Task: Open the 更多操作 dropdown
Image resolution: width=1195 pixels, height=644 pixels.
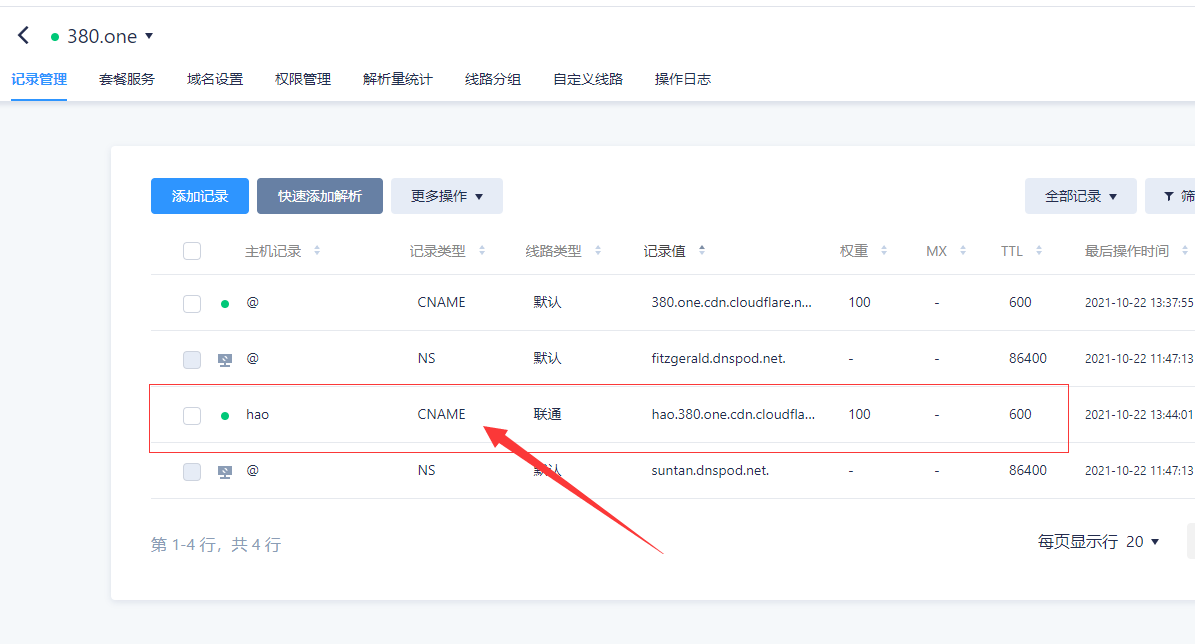Action: pyautogui.click(x=446, y=196)
